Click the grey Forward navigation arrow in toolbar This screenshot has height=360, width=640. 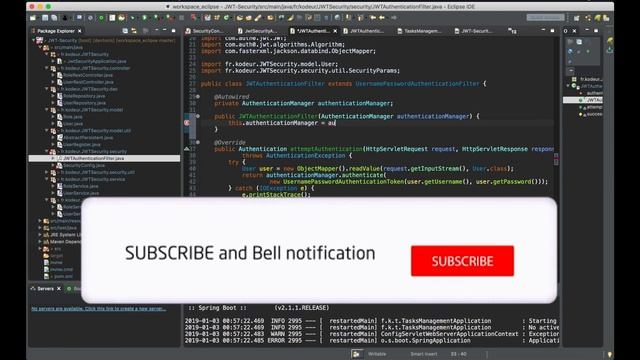click(393, 18)
